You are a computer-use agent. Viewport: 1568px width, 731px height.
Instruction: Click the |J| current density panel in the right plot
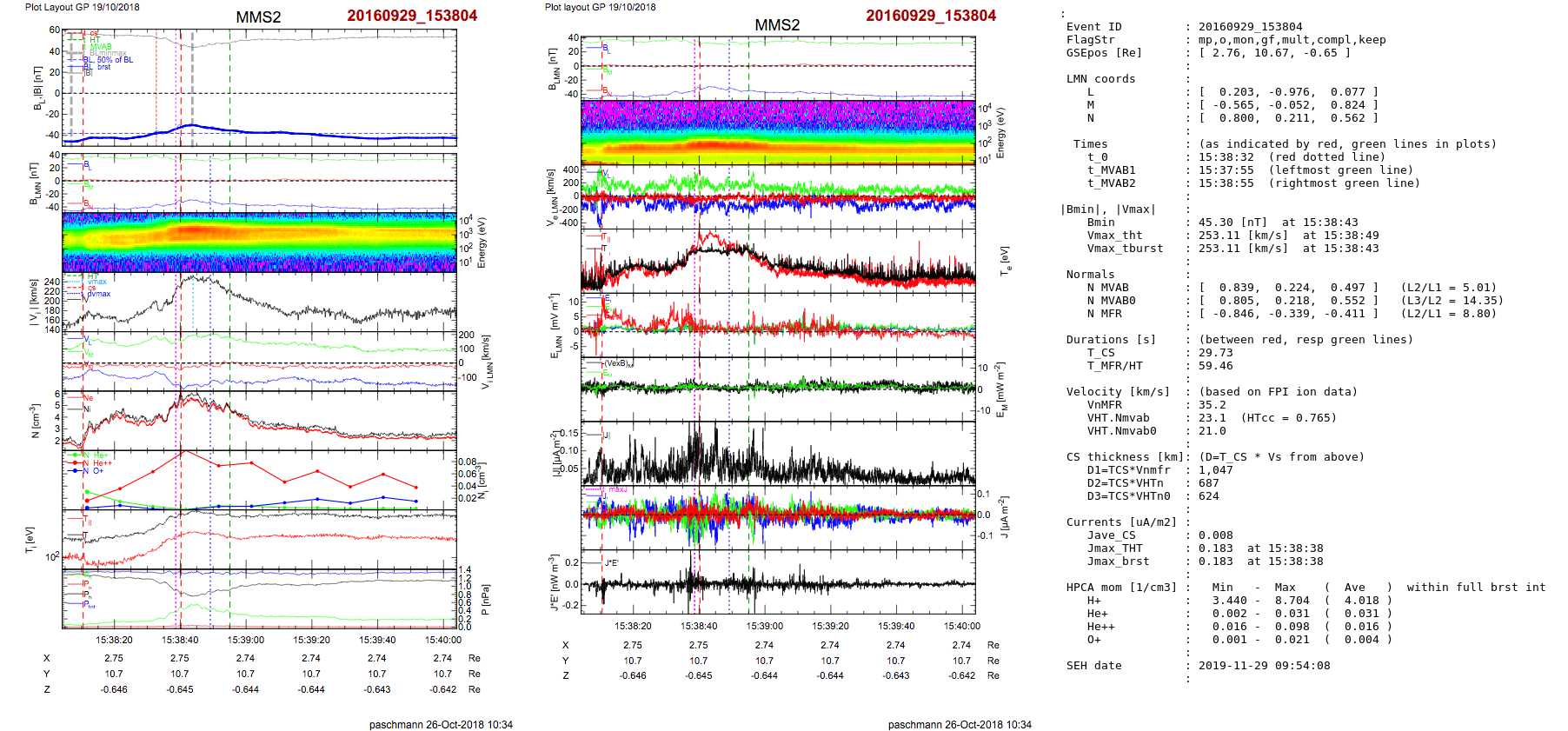pos(778,454)
